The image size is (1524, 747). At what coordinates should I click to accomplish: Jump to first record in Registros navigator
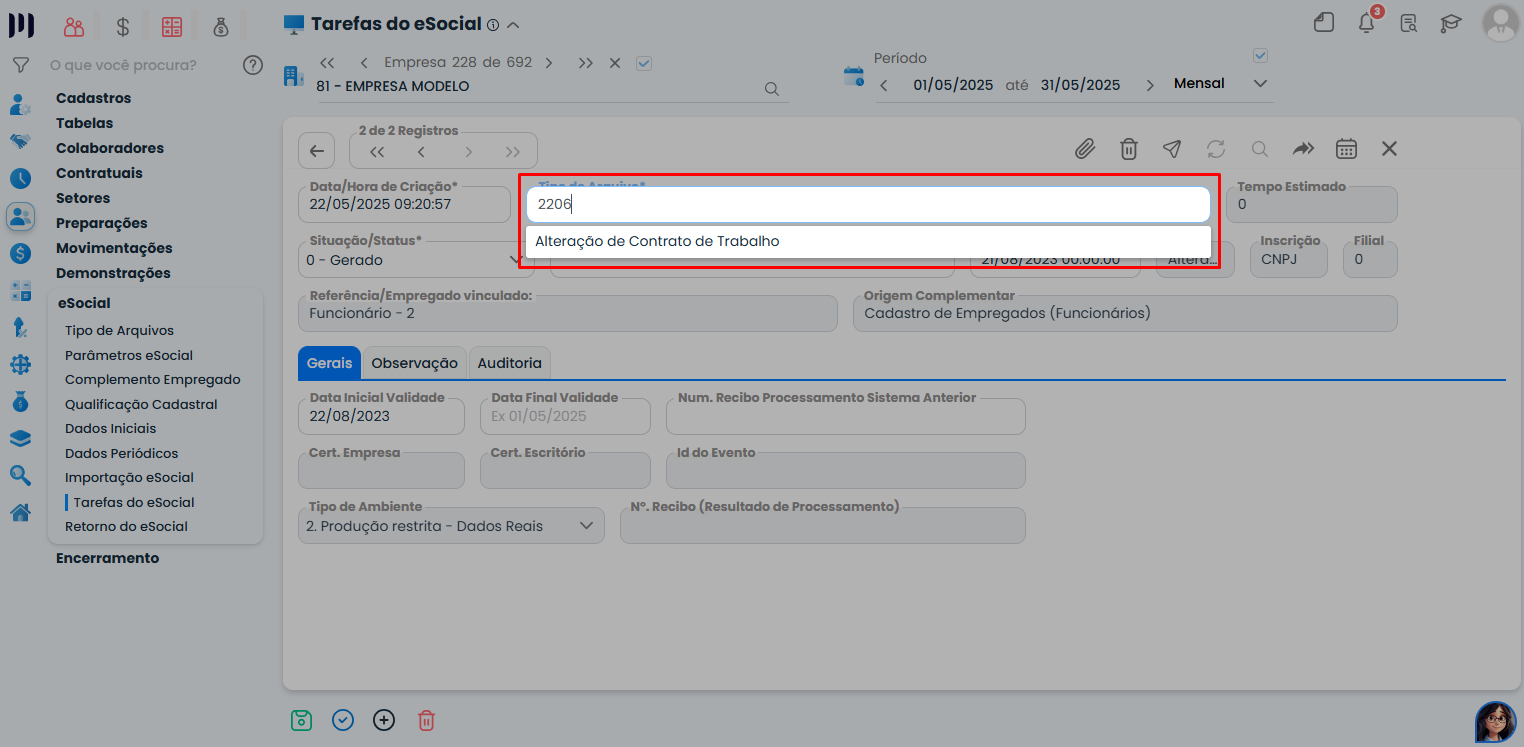[x=377, y=152]
